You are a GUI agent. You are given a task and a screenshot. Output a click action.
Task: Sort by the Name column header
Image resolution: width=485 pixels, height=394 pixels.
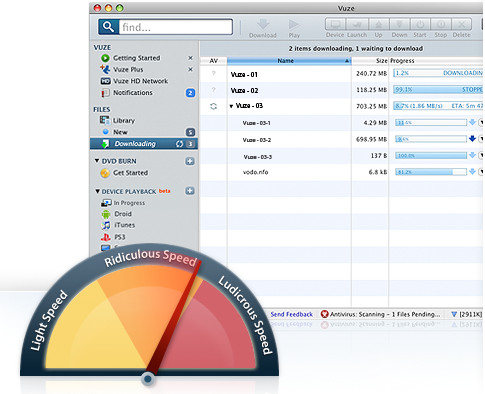click(x=289, y=61)
